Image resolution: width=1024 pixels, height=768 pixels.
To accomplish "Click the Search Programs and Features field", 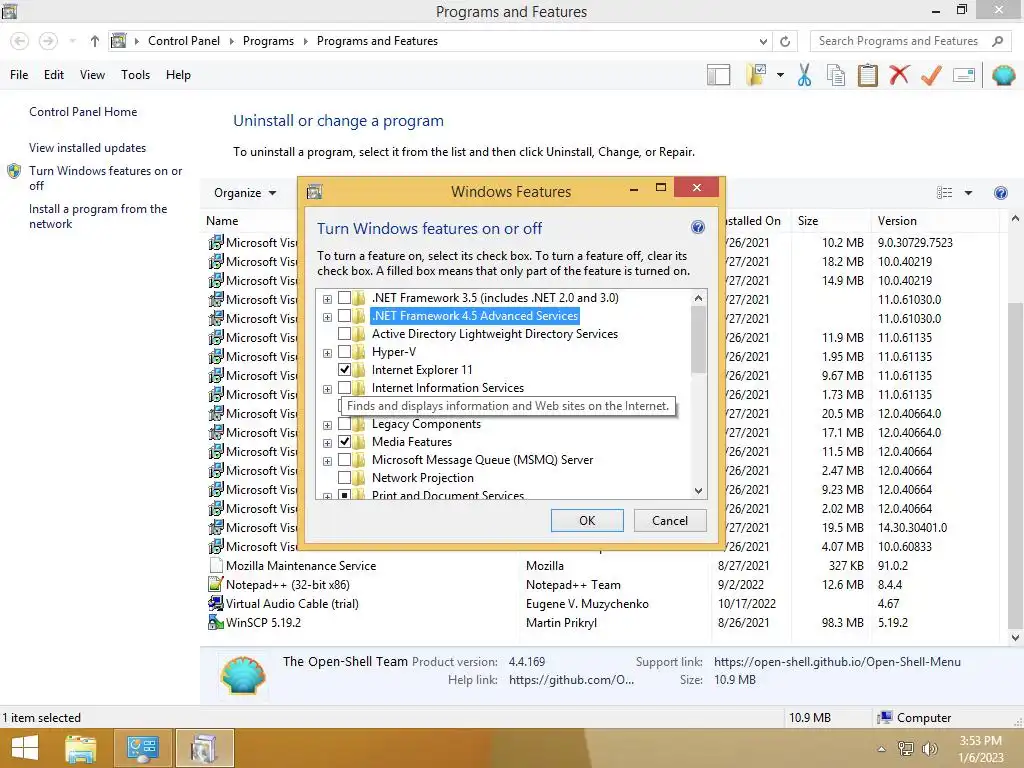I will (899, 41).
